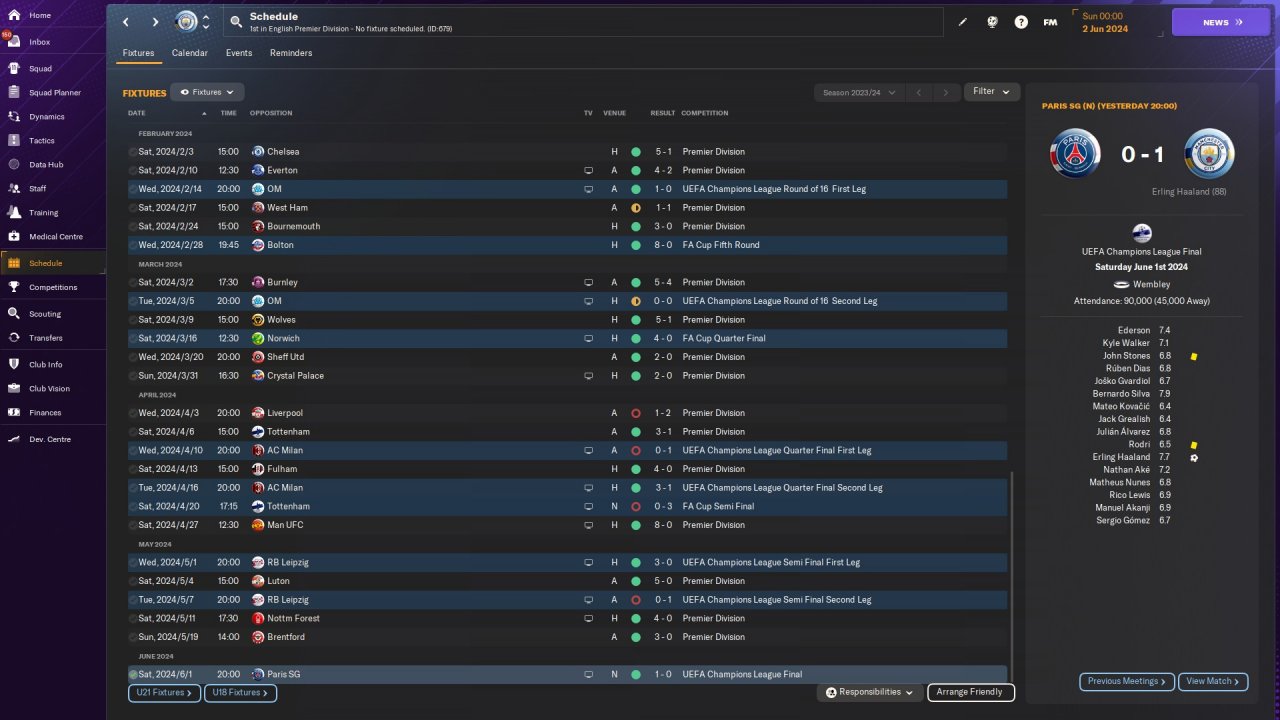The width and height of the screenshot is (1280, 720).
Task: Open the world globe icon in the top bar
Action: pyautogui.click(x=992, y=22)
